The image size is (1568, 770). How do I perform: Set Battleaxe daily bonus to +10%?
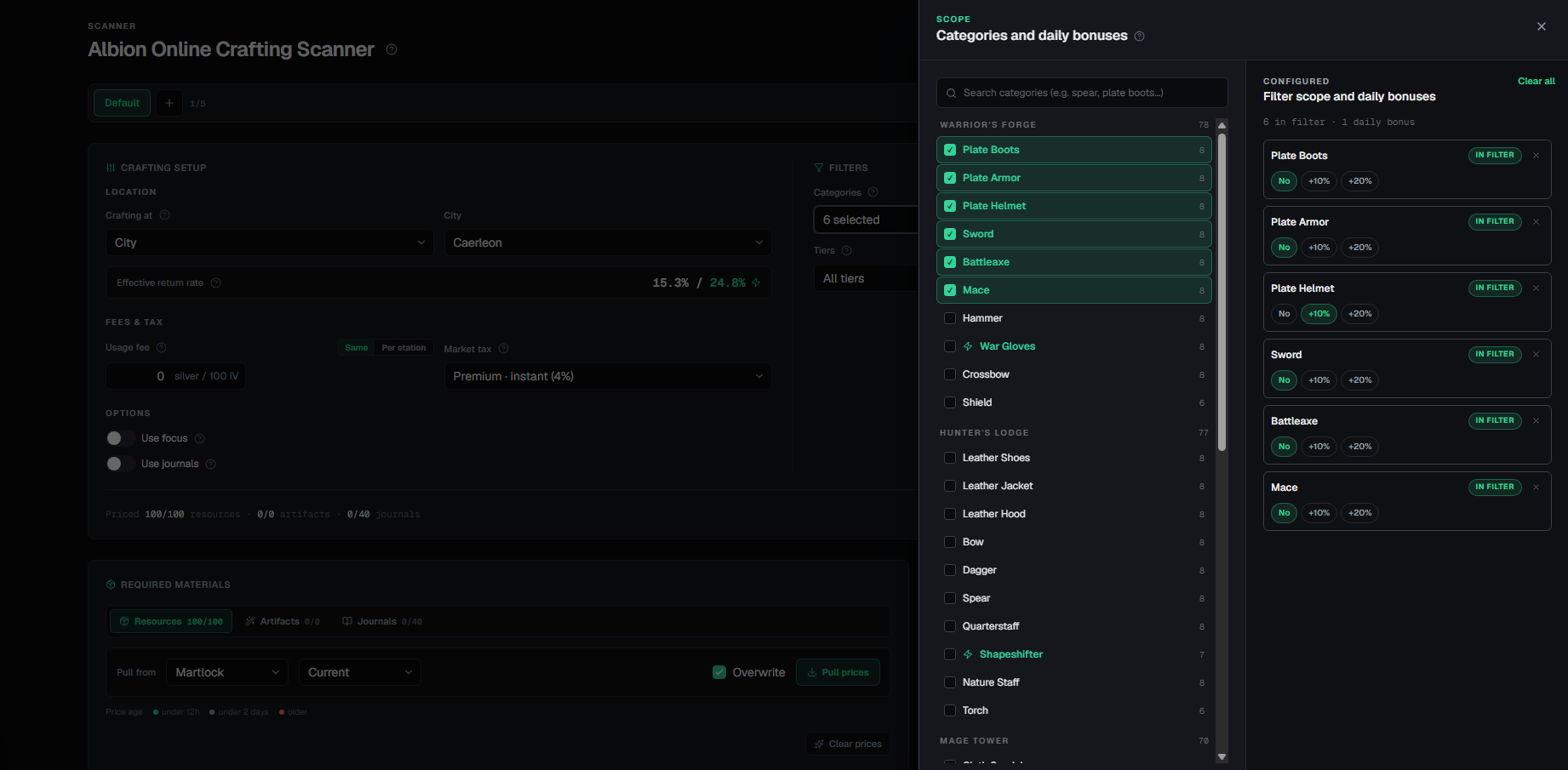(x=1319, y=447)
